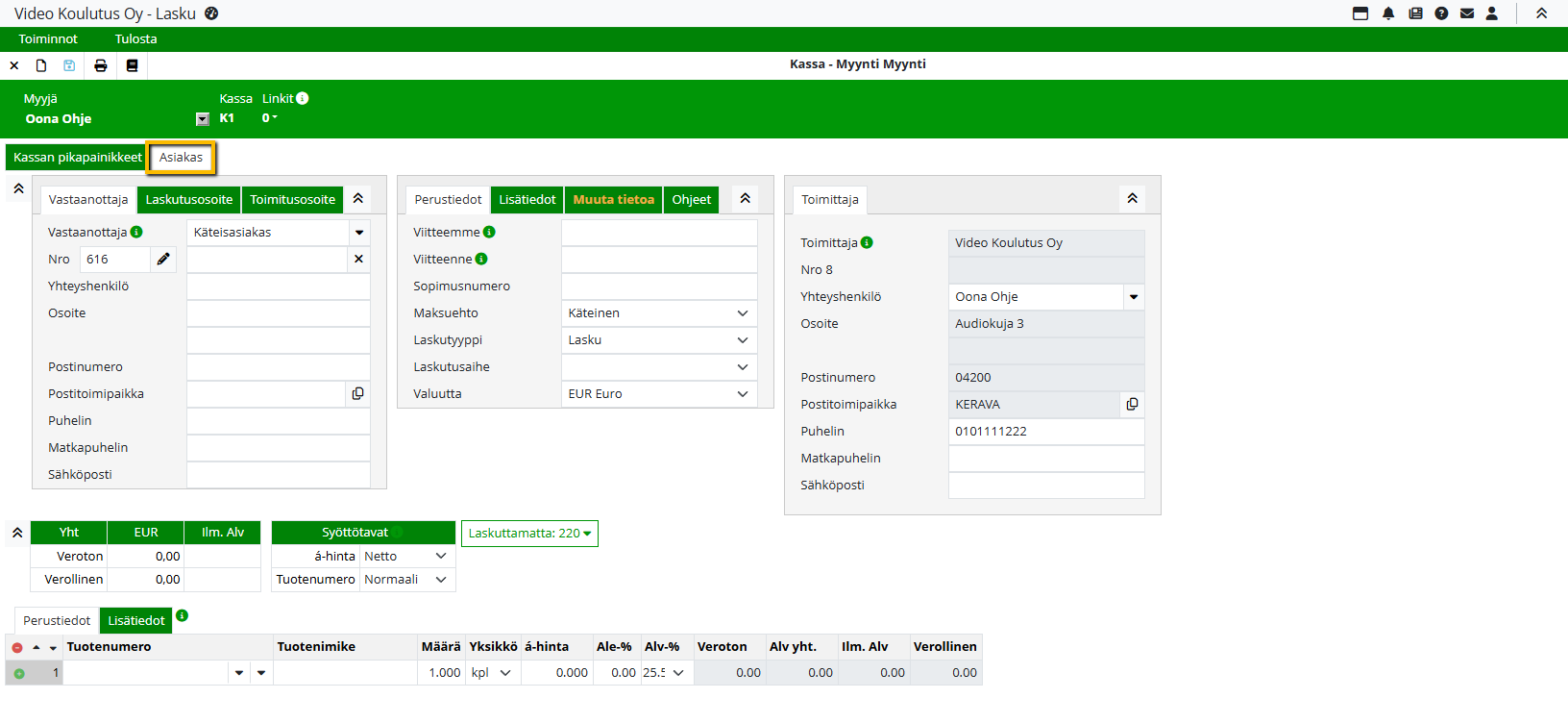1568x723 pixels.
Task: Click the copy icon in Postitoimipaikka field
Action: 357,393
